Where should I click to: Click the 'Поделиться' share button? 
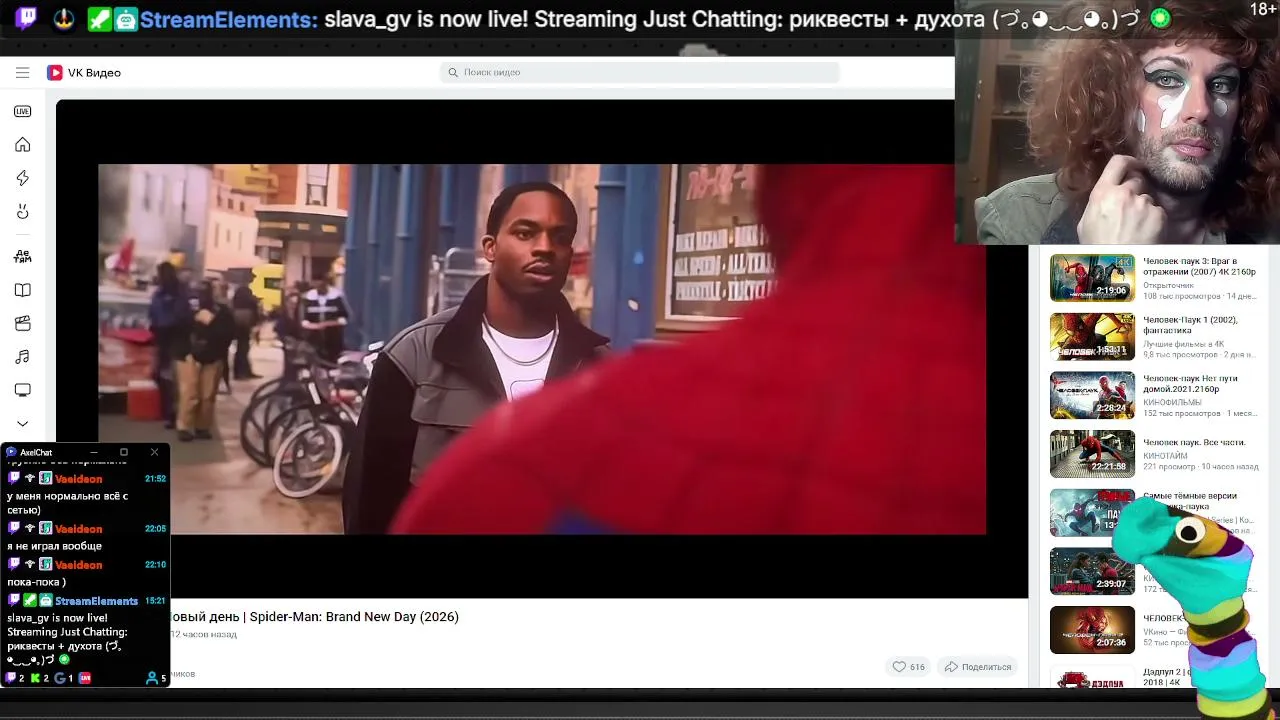pos(978,667)
